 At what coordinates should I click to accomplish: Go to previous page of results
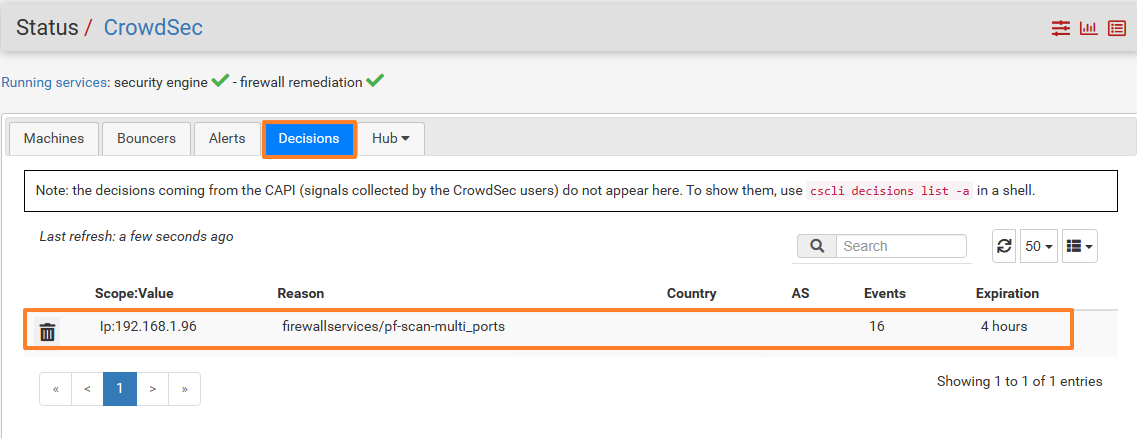pos(88,389)
